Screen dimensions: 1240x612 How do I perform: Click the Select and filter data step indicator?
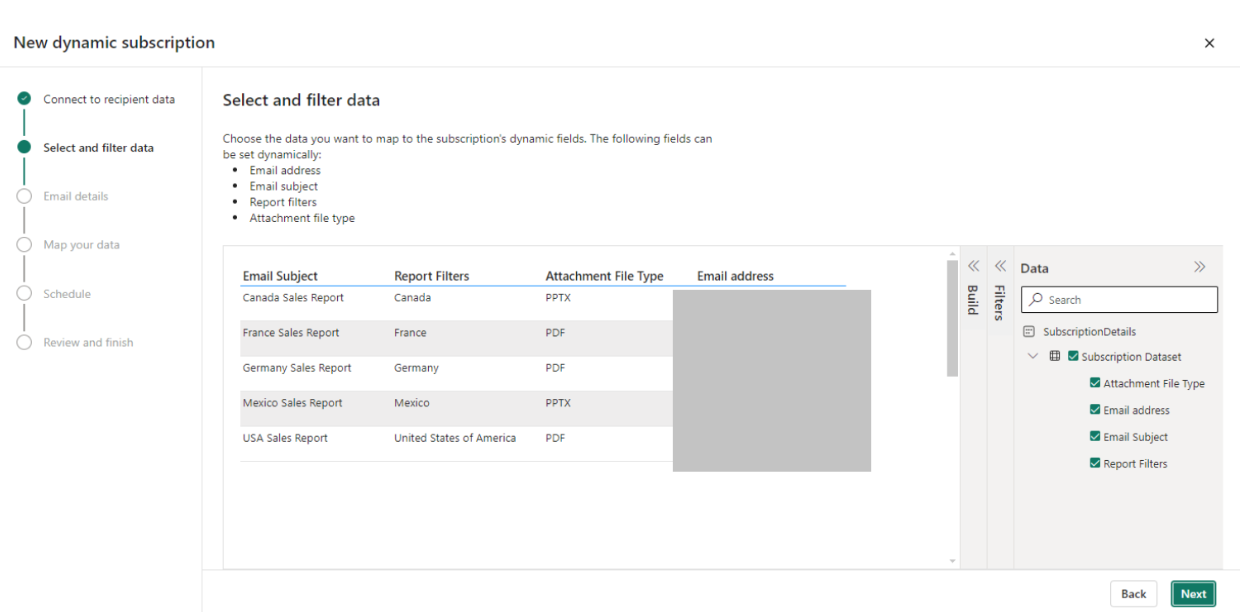click(26, 147)
